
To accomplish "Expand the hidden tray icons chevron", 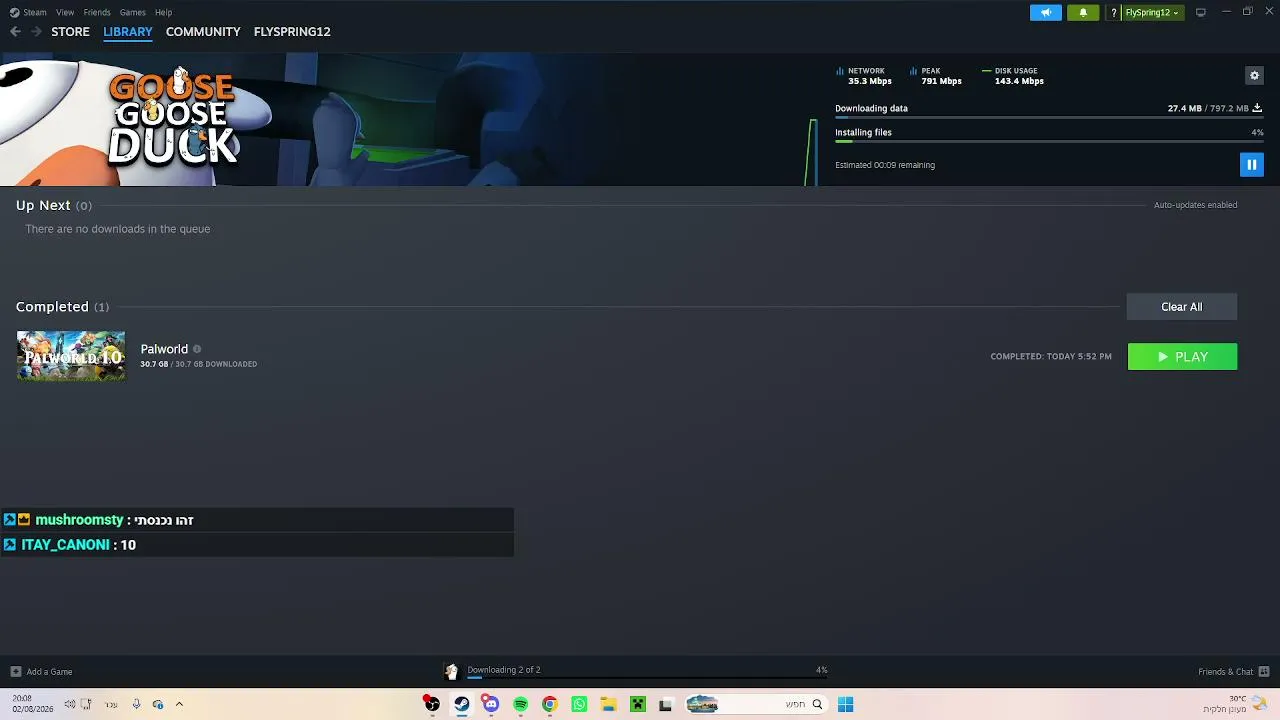I will [x=179, y=704].
